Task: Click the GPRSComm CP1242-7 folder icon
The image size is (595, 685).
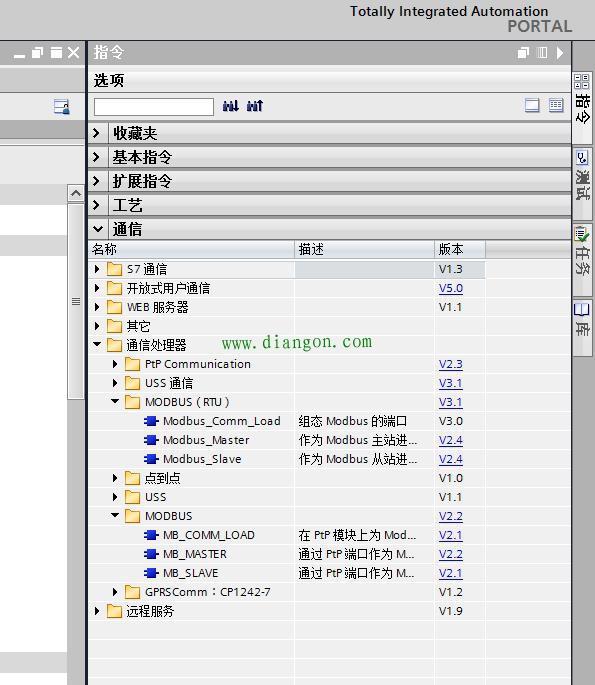Action: click(132, 592)
